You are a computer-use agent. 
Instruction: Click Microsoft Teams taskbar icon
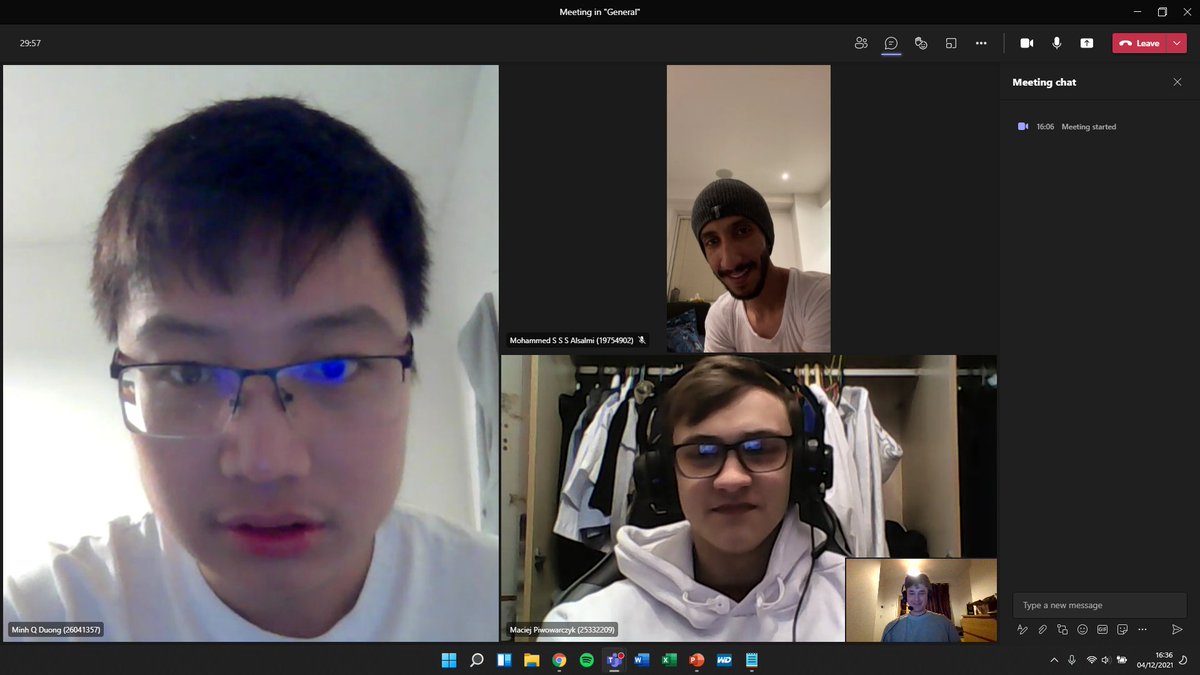point(614,660)
